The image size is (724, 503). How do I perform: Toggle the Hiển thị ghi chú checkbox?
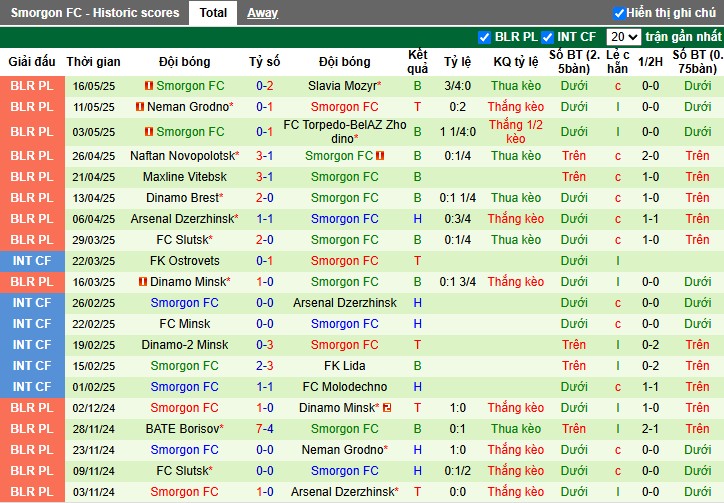coord(619,13)
